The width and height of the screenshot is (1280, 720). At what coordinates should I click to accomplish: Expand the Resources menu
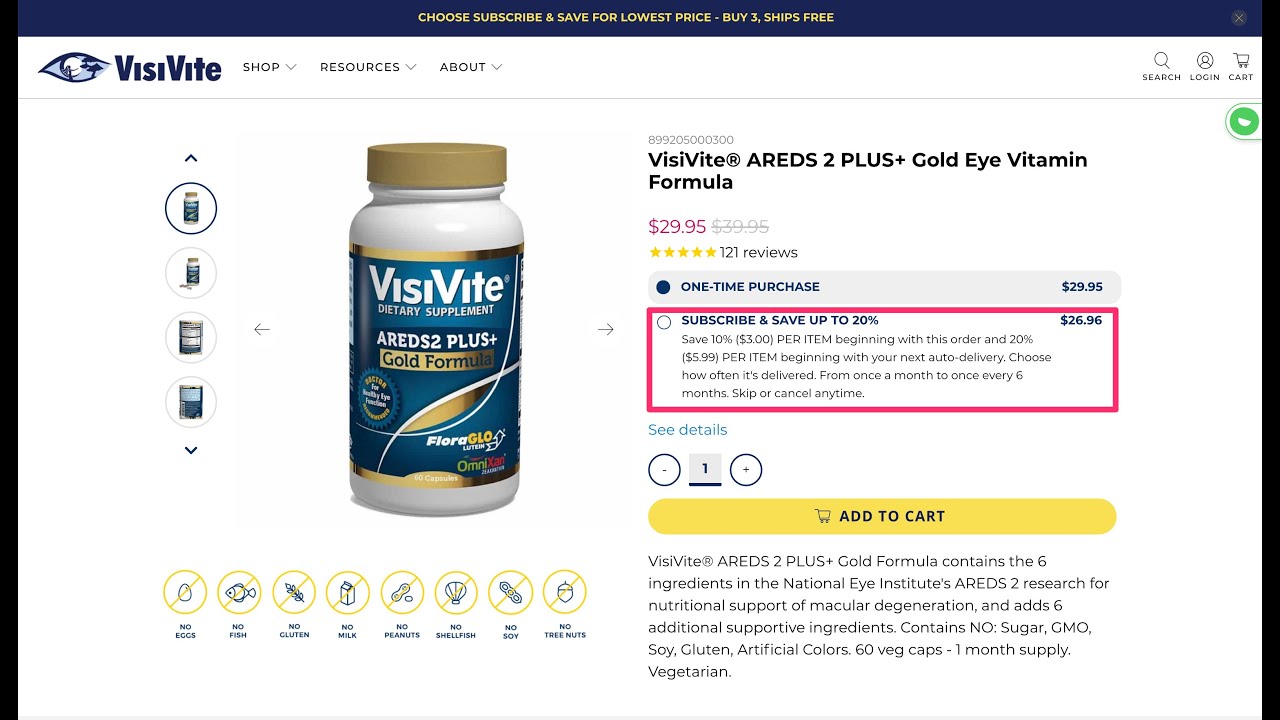(368, 67)
